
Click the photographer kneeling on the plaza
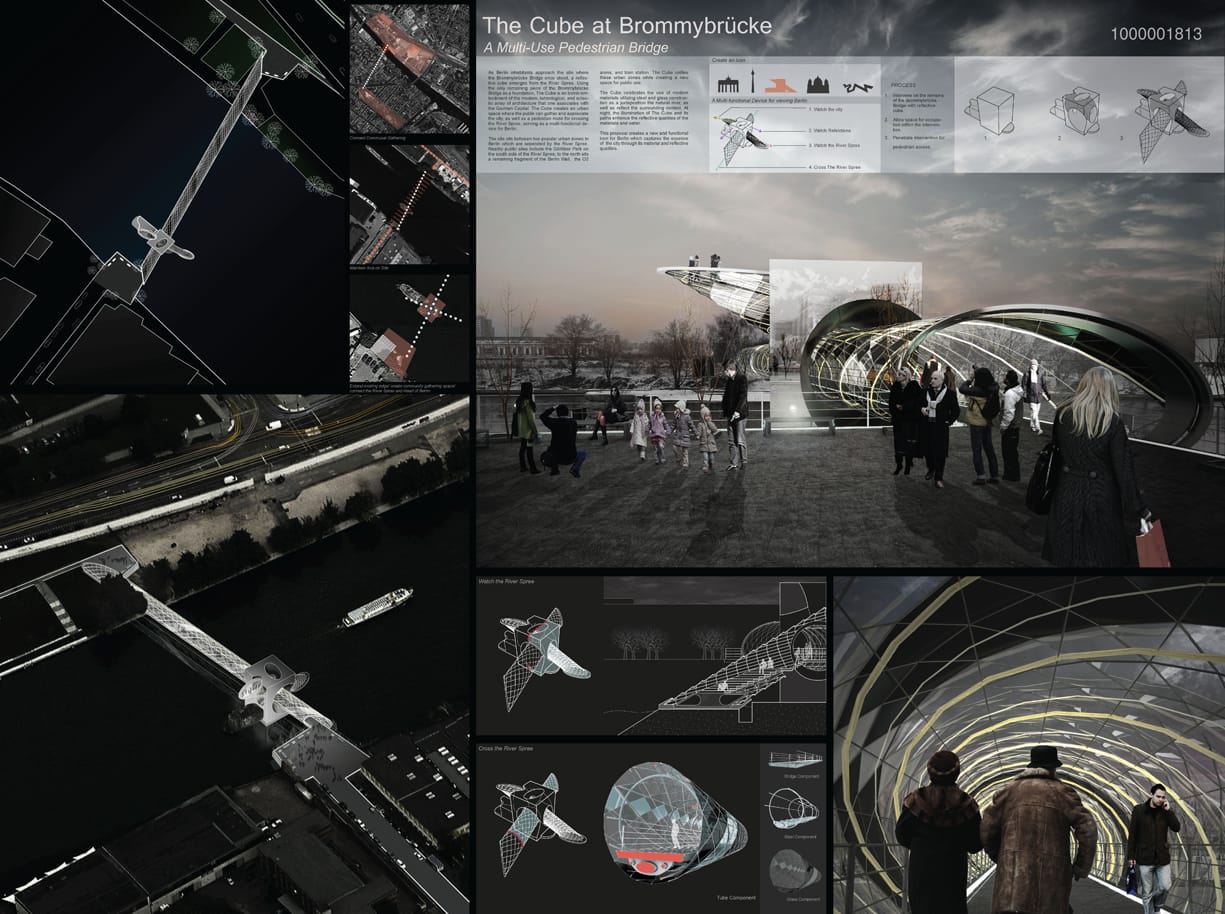tap(562, 438)
